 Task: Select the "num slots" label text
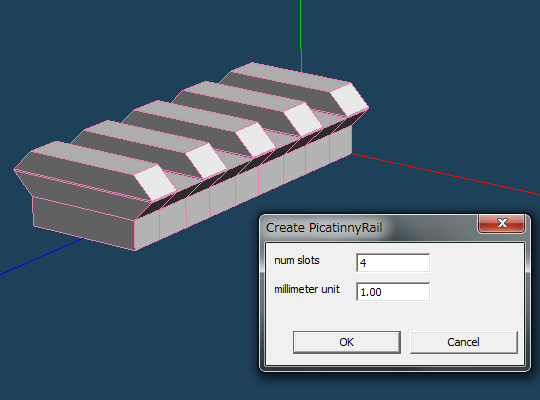click(x=297, y=260)
